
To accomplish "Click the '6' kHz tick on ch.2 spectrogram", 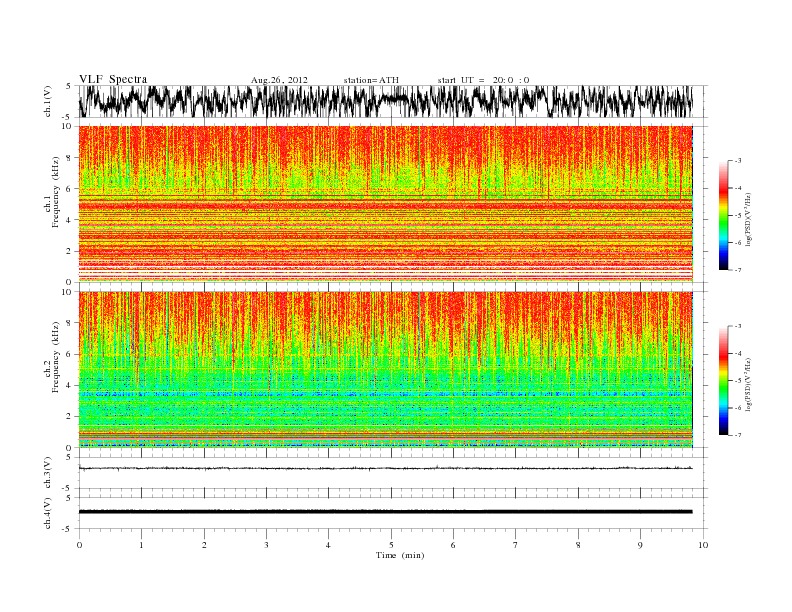I will pyautogui.click(x=69, y=354).
